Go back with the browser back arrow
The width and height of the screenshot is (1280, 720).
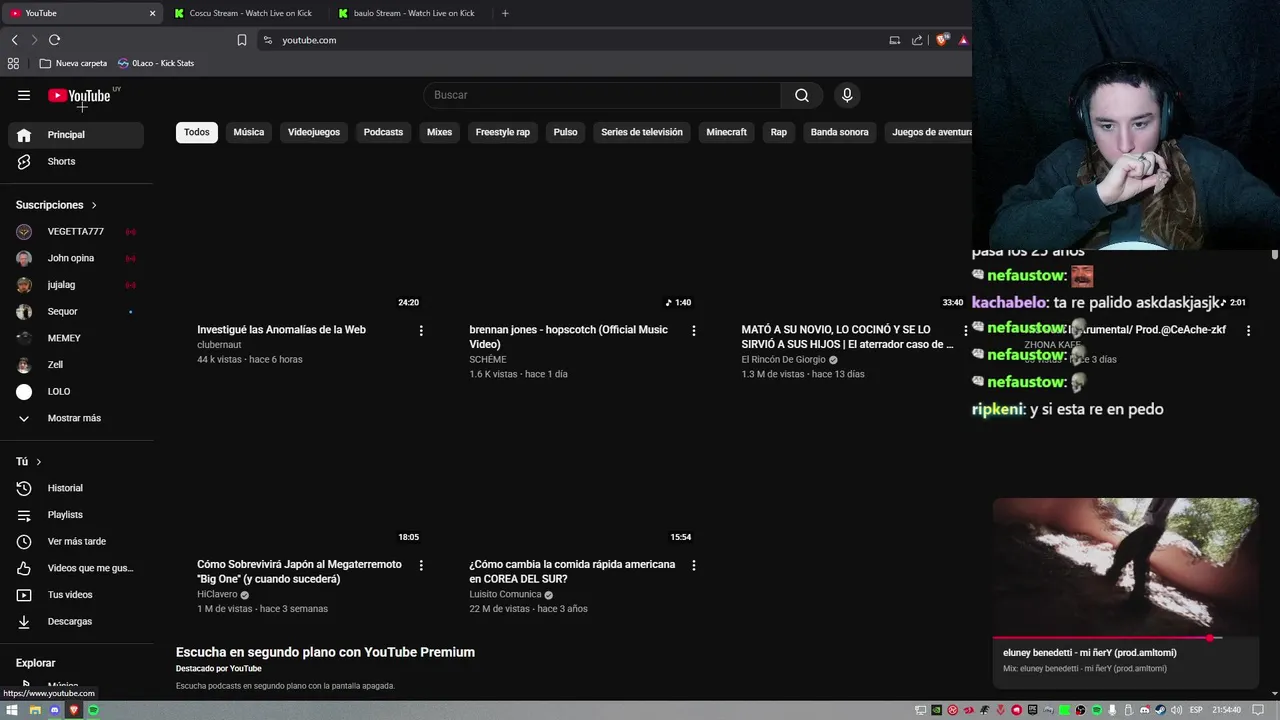pos(14,40)
